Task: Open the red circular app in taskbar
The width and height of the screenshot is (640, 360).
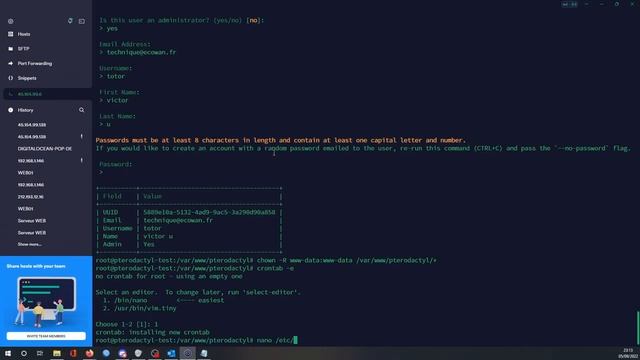Action: 155,353
